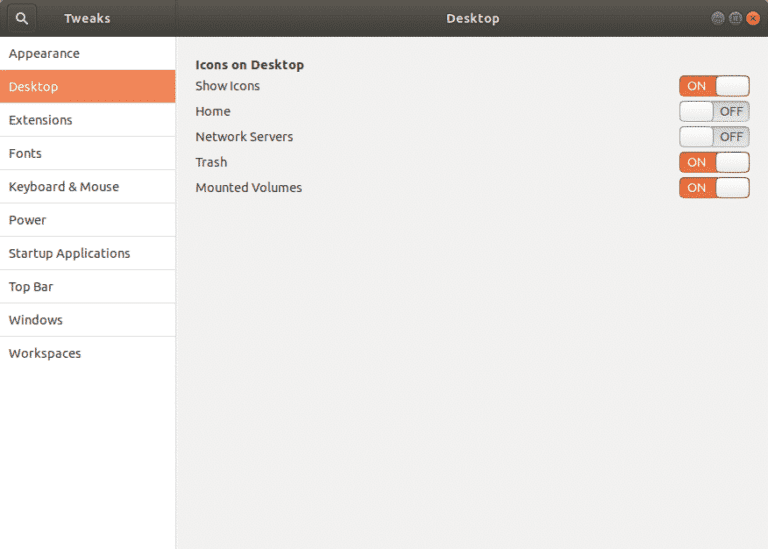
Task: Show Startup Applications page
Action: (88, 253)
